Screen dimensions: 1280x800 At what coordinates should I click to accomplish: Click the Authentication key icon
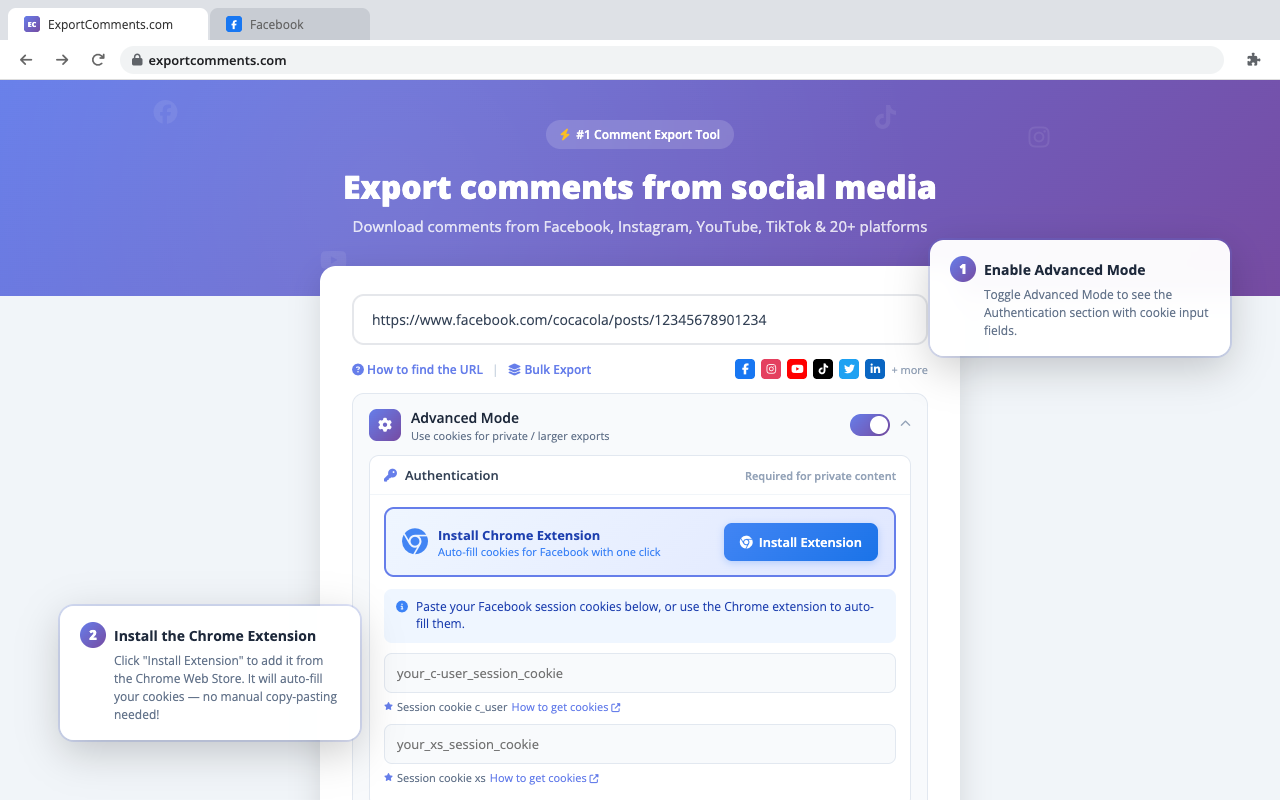391,475
